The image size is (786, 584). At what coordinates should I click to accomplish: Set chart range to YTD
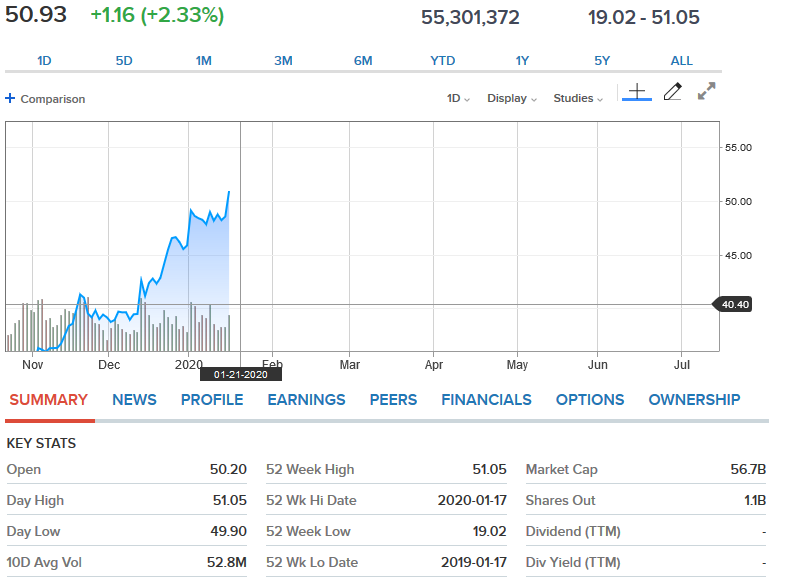tap(442, 61)
